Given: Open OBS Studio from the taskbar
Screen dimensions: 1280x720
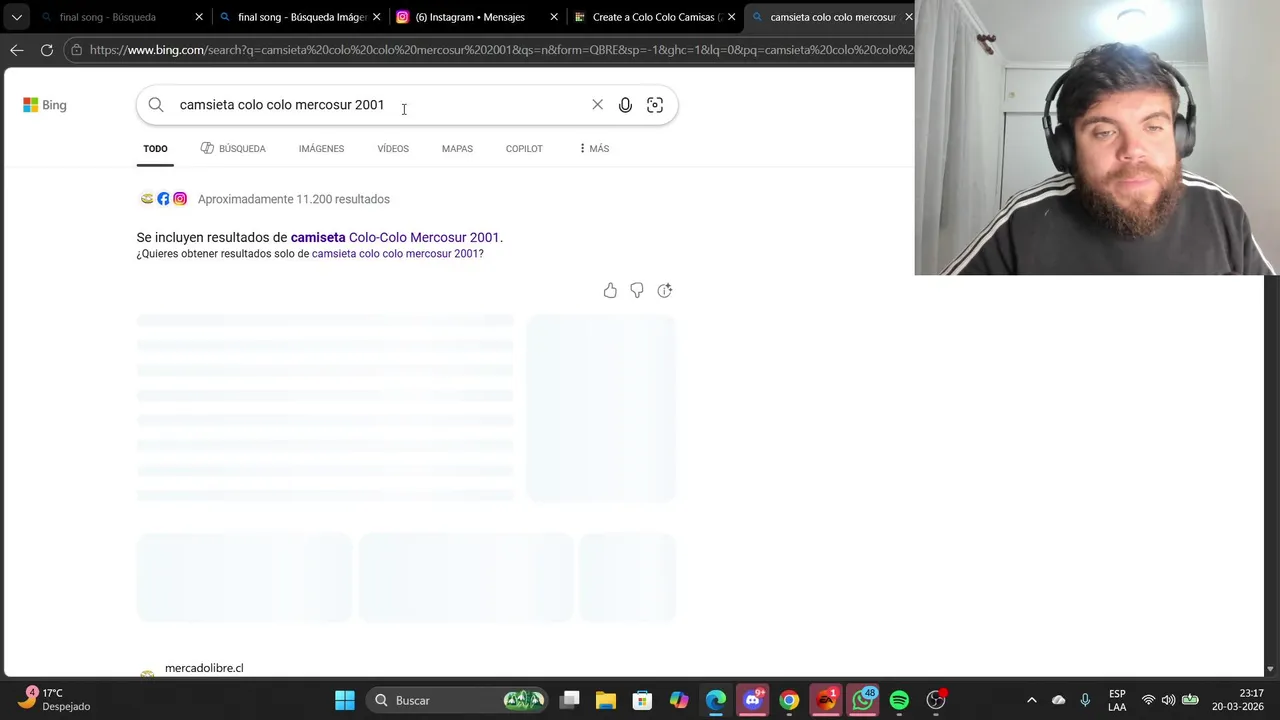Looking at the screenshot, I should click(936, 700).
